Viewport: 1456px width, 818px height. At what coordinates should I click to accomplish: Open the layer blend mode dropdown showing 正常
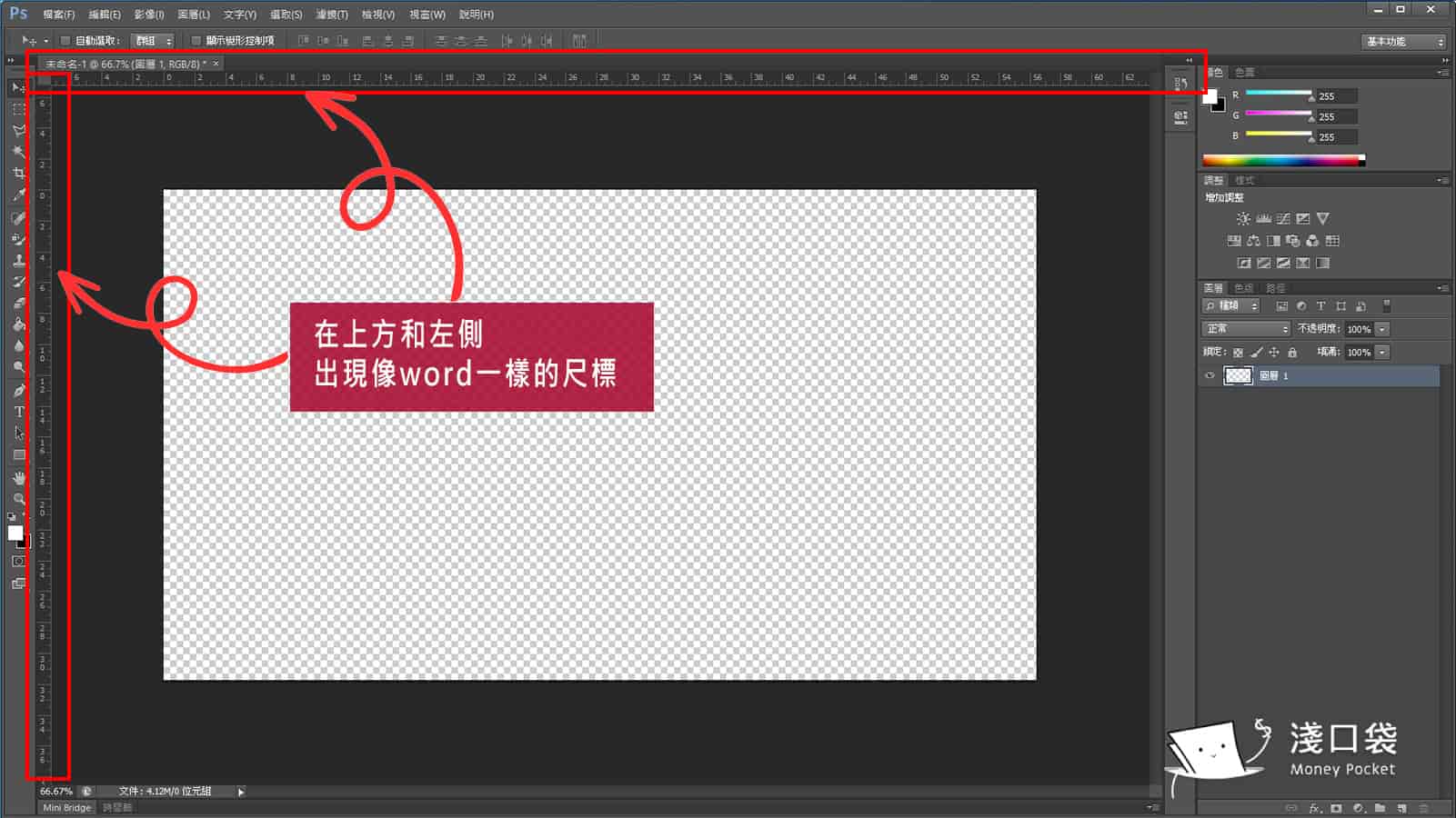[1244, 329]
